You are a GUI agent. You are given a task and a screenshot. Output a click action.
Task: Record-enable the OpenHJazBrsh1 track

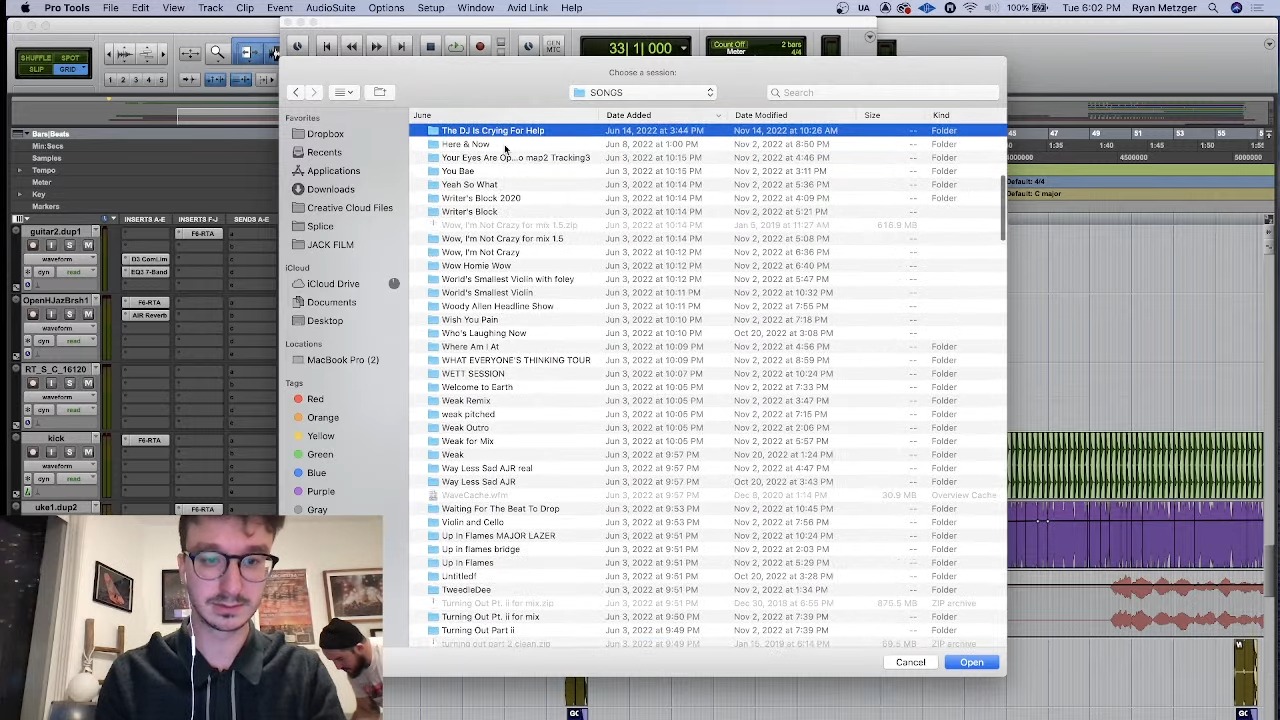click(x=33, y=315)
